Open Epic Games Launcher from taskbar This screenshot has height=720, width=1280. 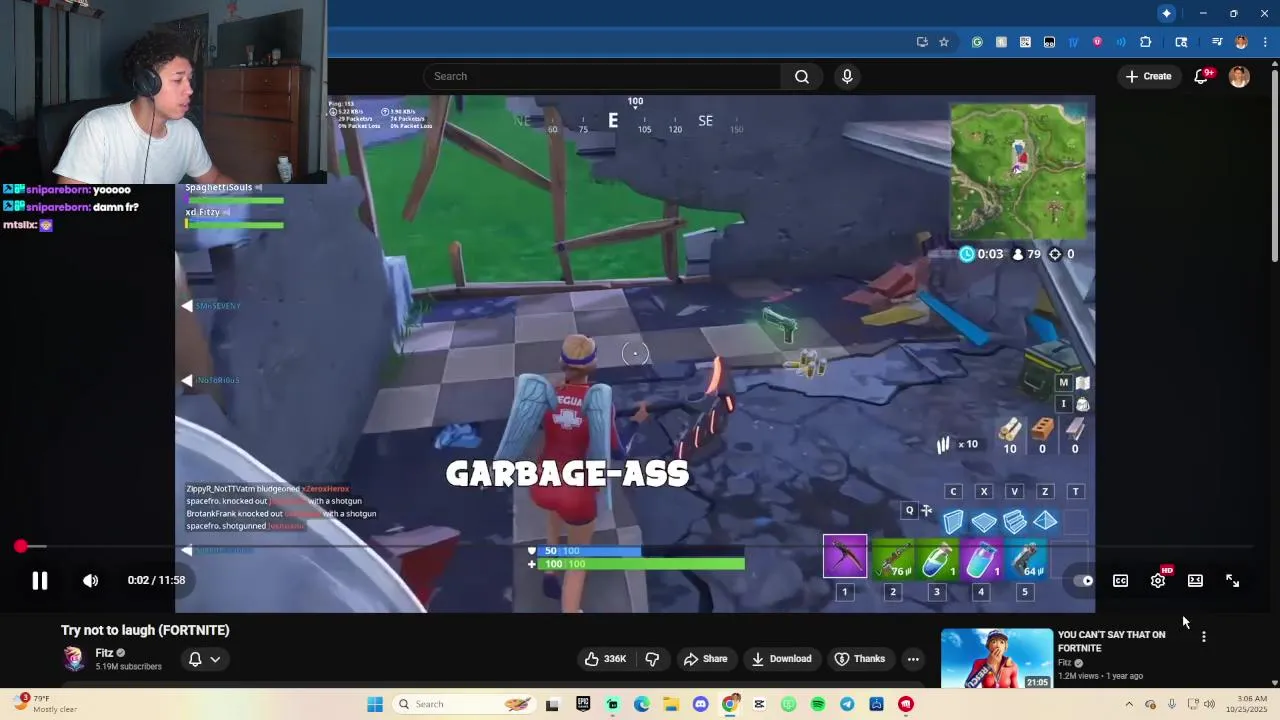pyautogui.click(x=583, y=704)
